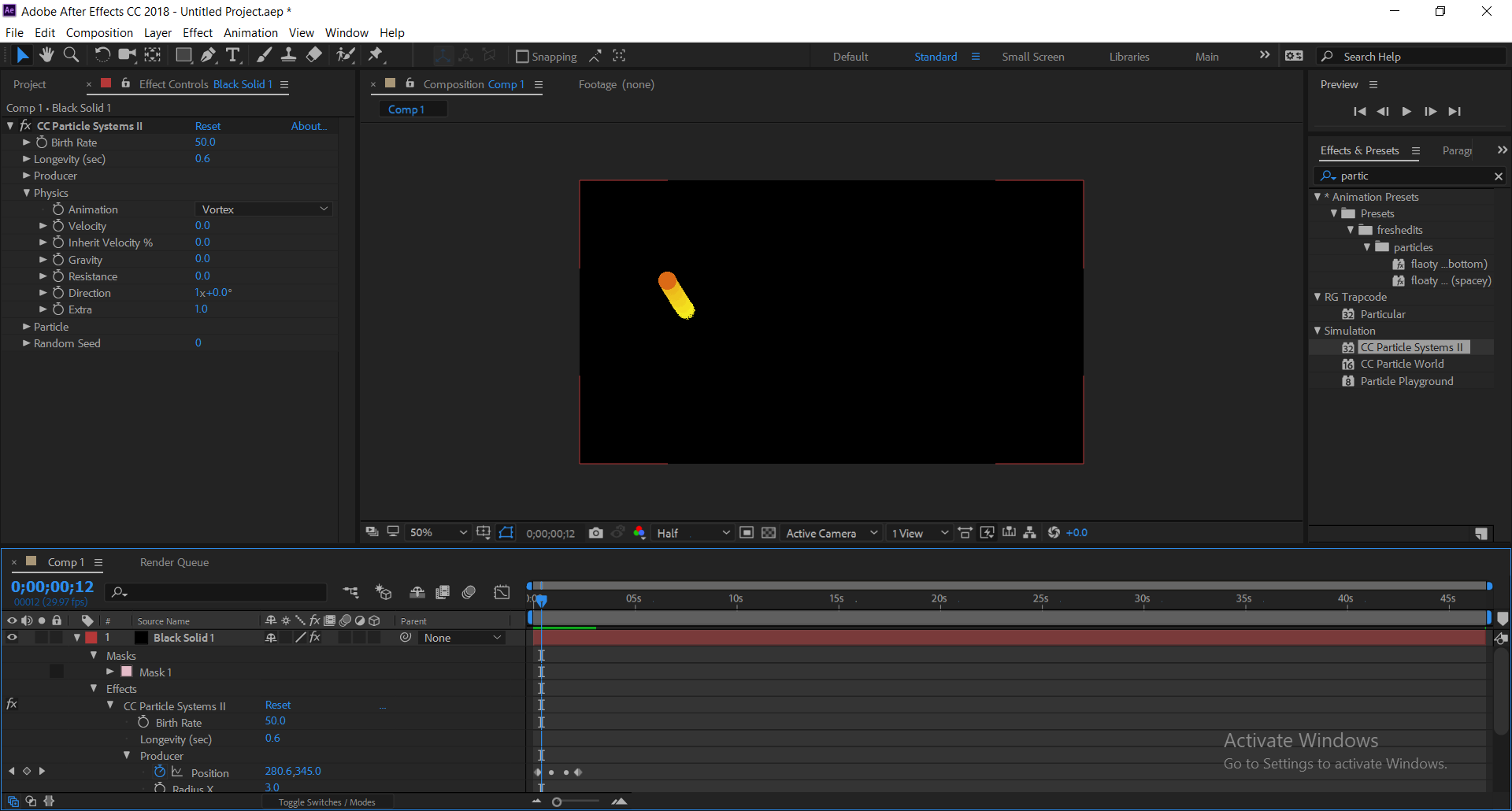Screen dimensions: 1512x811
Task: Reset the CC Particle Systems II effect
Action: 208,125
